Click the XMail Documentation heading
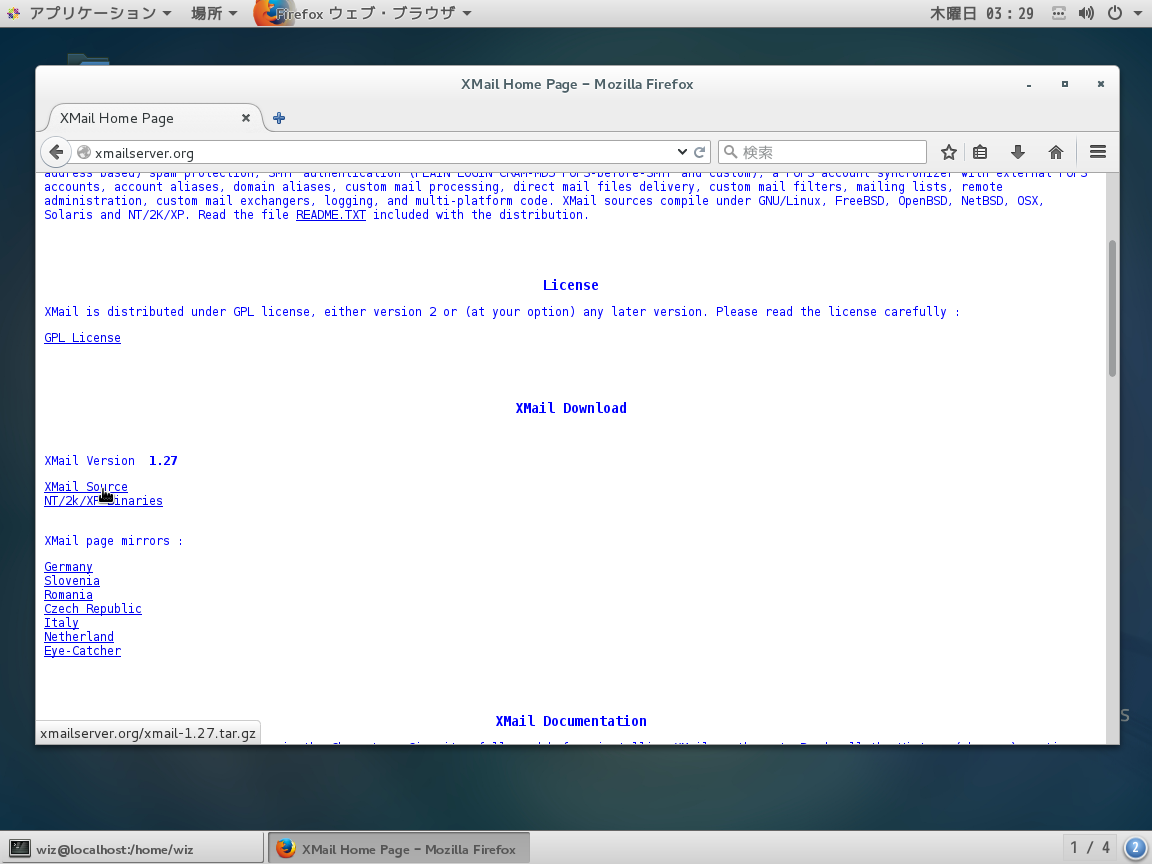 pyautogui.click(x=571, y=721)
